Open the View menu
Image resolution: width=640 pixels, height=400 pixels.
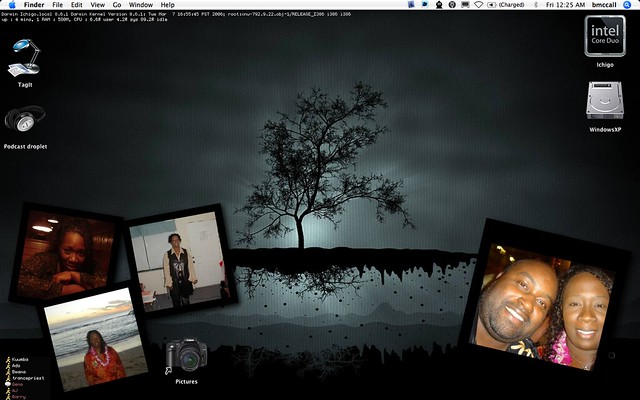[x=98, y=5]
